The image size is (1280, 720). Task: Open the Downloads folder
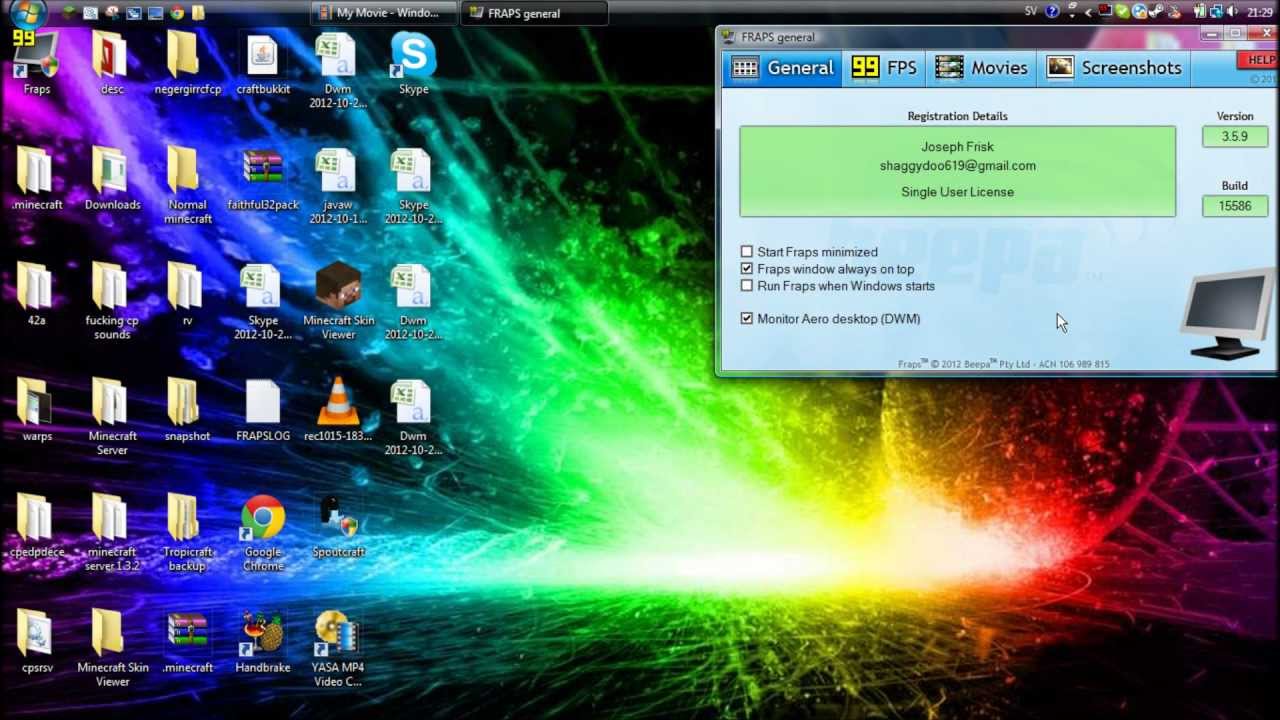[112, 178]
